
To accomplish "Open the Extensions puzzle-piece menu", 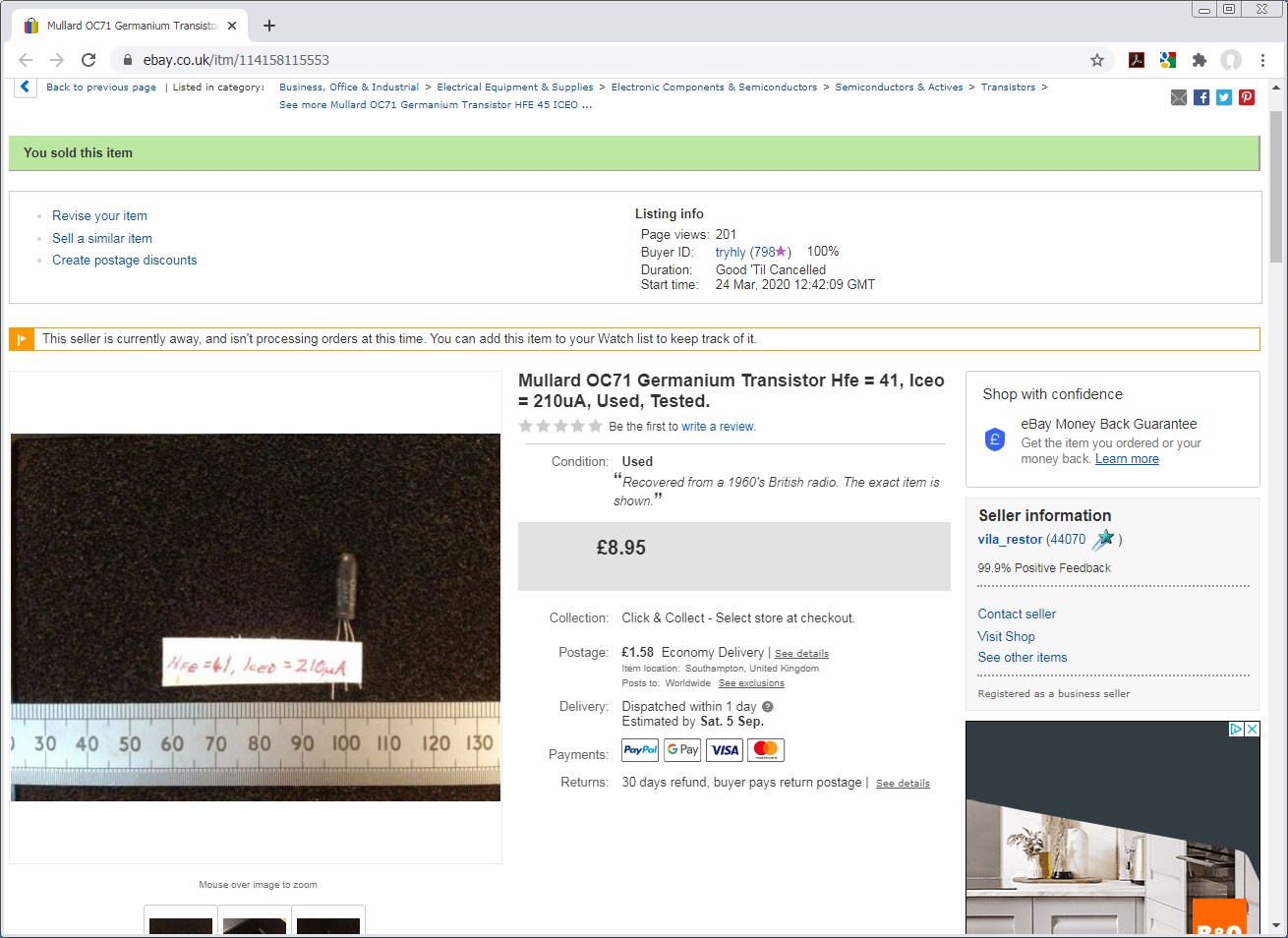I will click(x=1200, y=60).
